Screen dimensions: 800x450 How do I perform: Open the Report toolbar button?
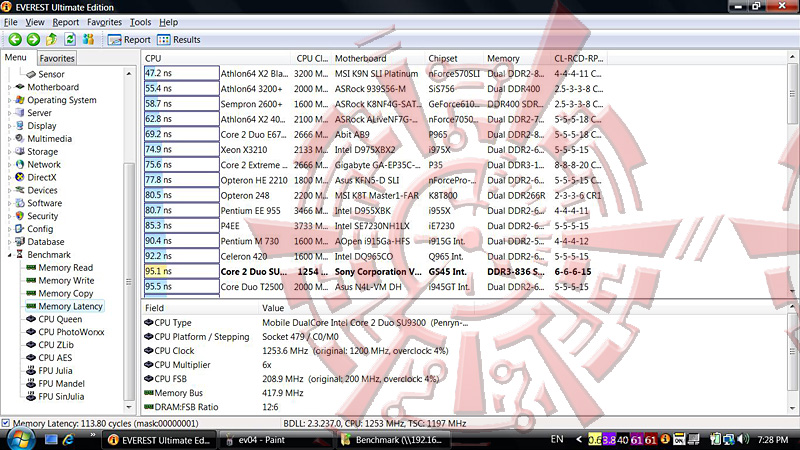coord(129,40)
